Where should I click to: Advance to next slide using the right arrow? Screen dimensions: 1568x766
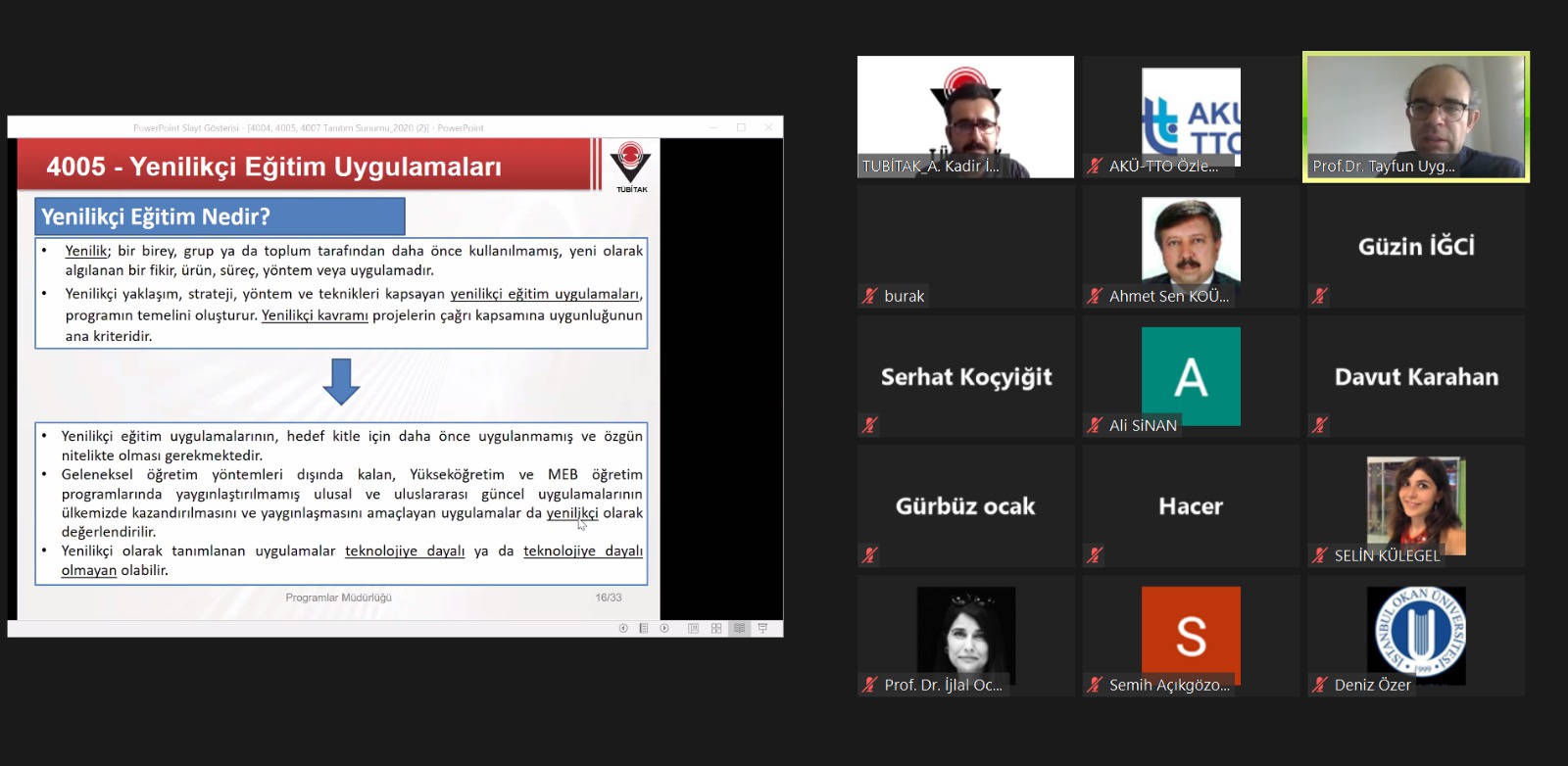[664, 628]
